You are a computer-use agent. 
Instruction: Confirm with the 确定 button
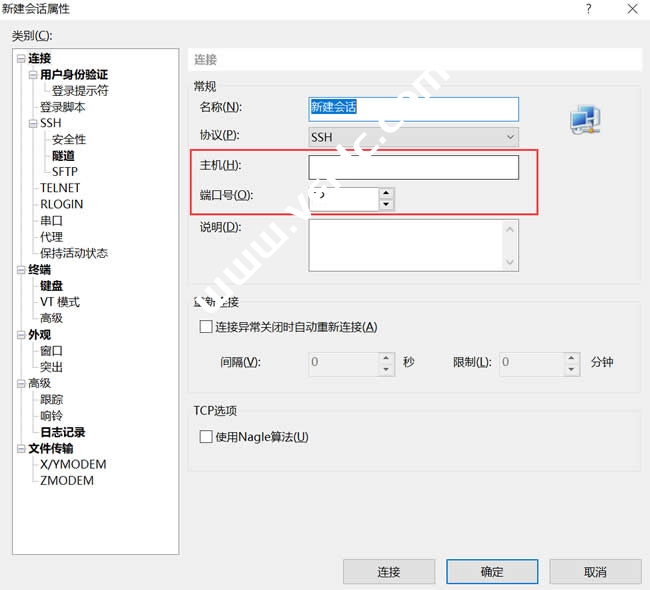point(492,572)
